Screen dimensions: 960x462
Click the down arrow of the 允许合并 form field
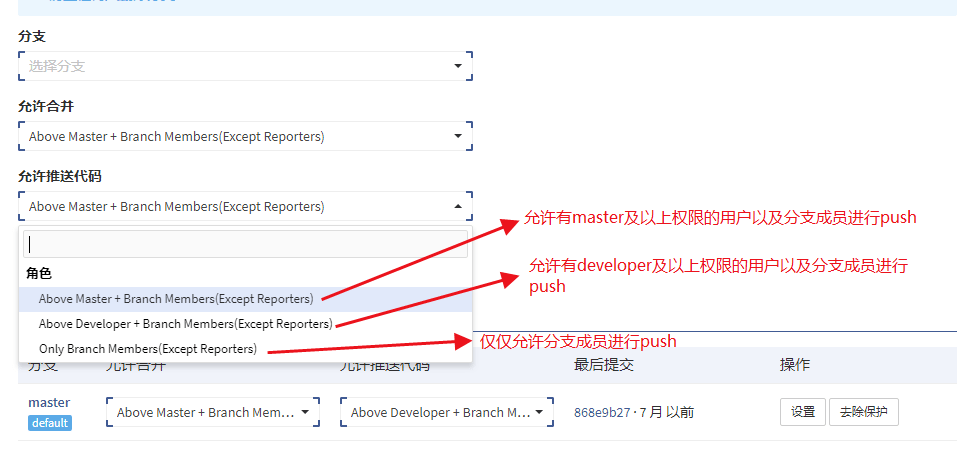click(x=458, y=137)
